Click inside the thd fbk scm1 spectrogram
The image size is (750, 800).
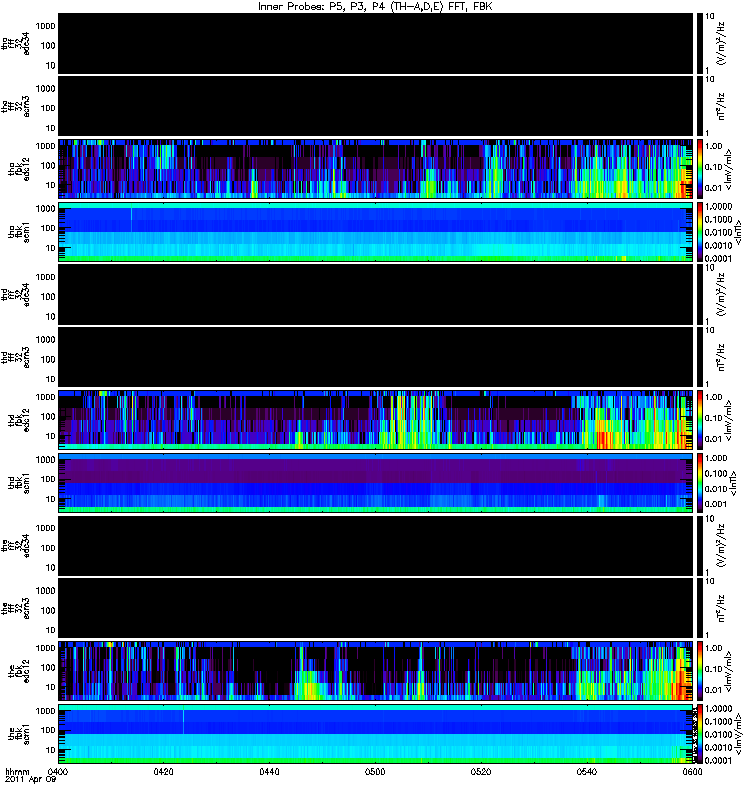376,482
